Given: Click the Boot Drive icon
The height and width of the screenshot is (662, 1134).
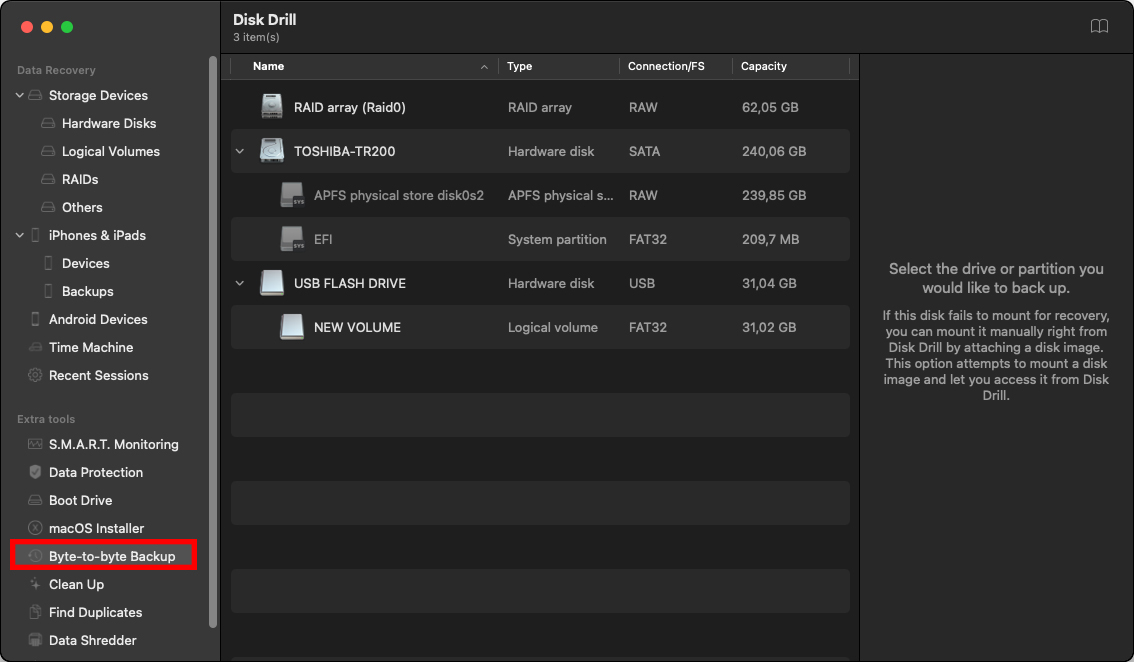Looking at the screenshot, I should [x=35, y=501].
